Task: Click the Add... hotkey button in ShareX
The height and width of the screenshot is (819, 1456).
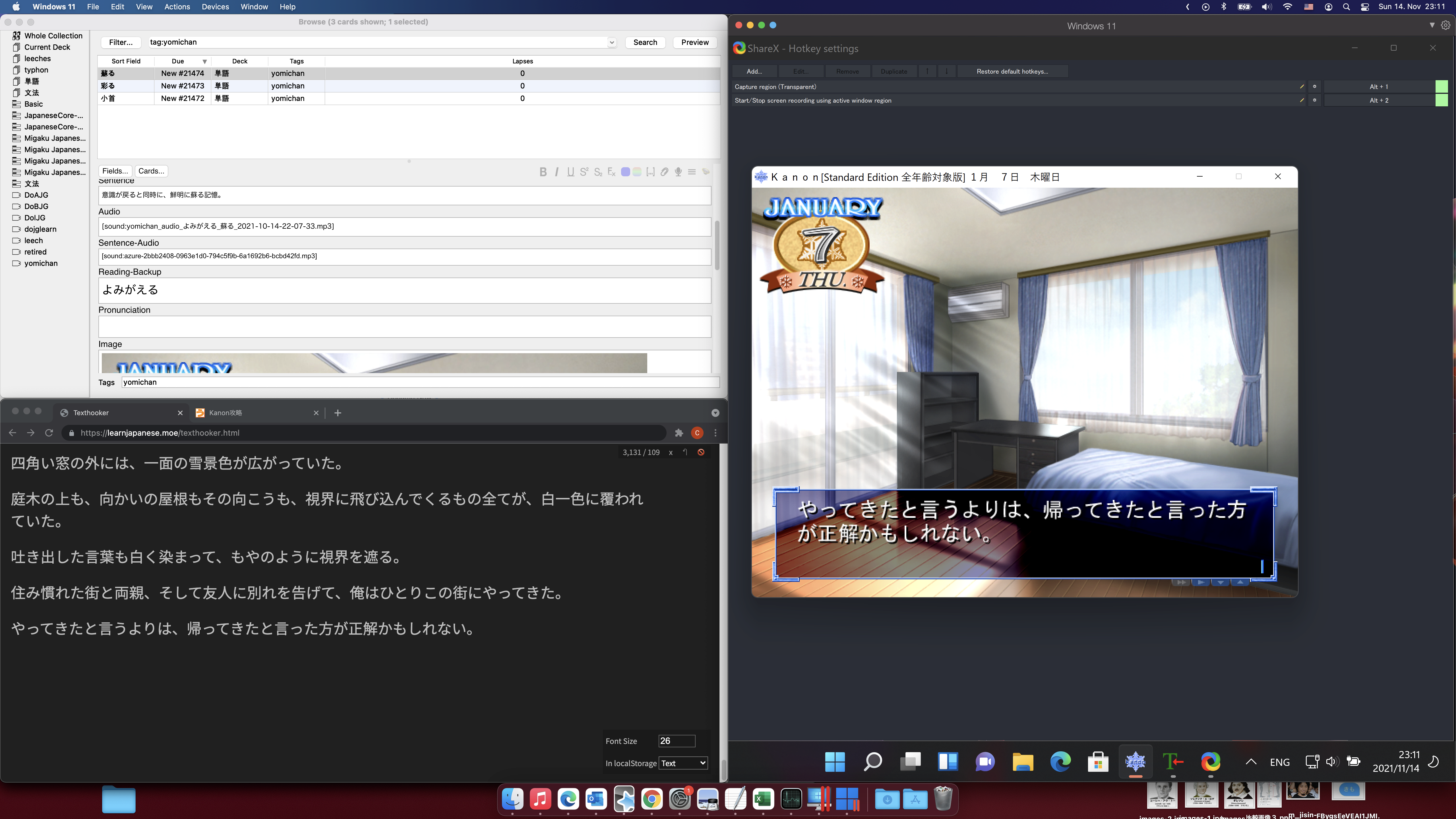Action: (754, 71)
